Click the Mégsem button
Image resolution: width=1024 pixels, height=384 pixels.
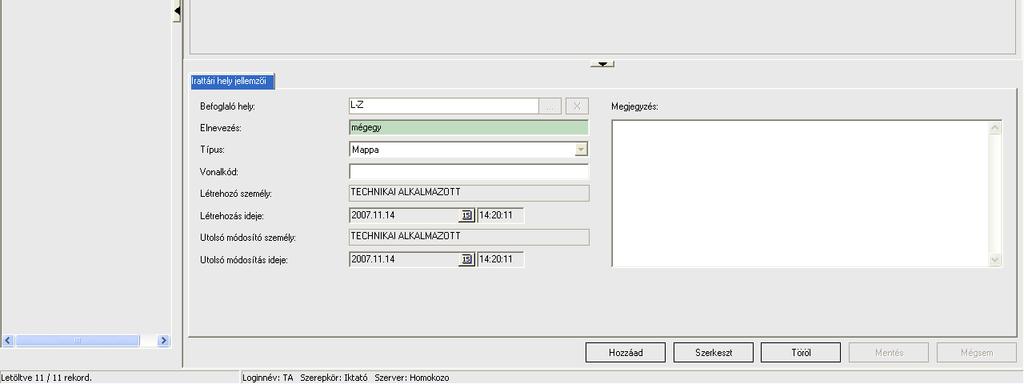click(977, 353)
